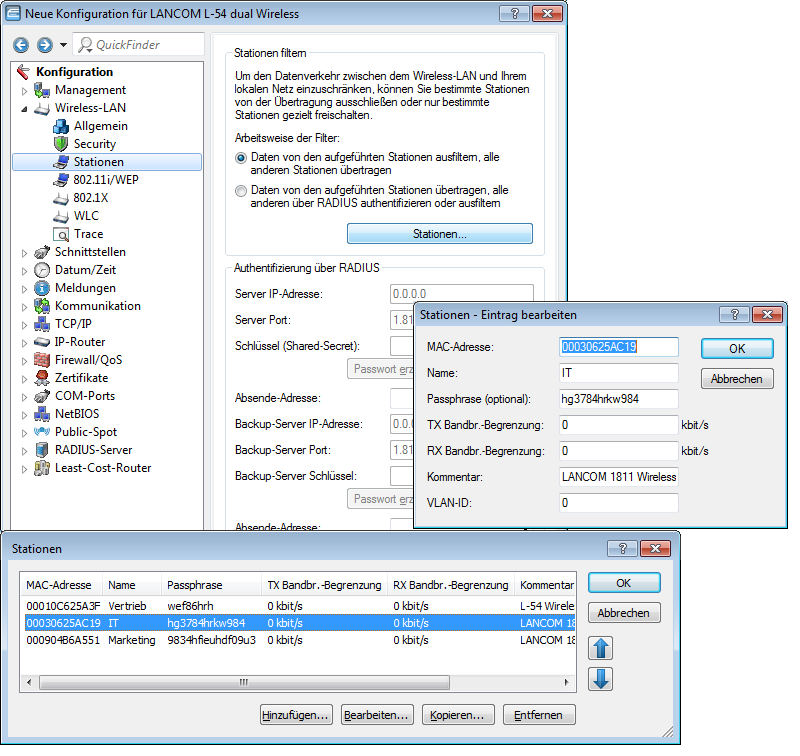The image size is (800, 756).
Task: Click the Datum/Zeit clock icon
Action: click(x=42, y=270)
